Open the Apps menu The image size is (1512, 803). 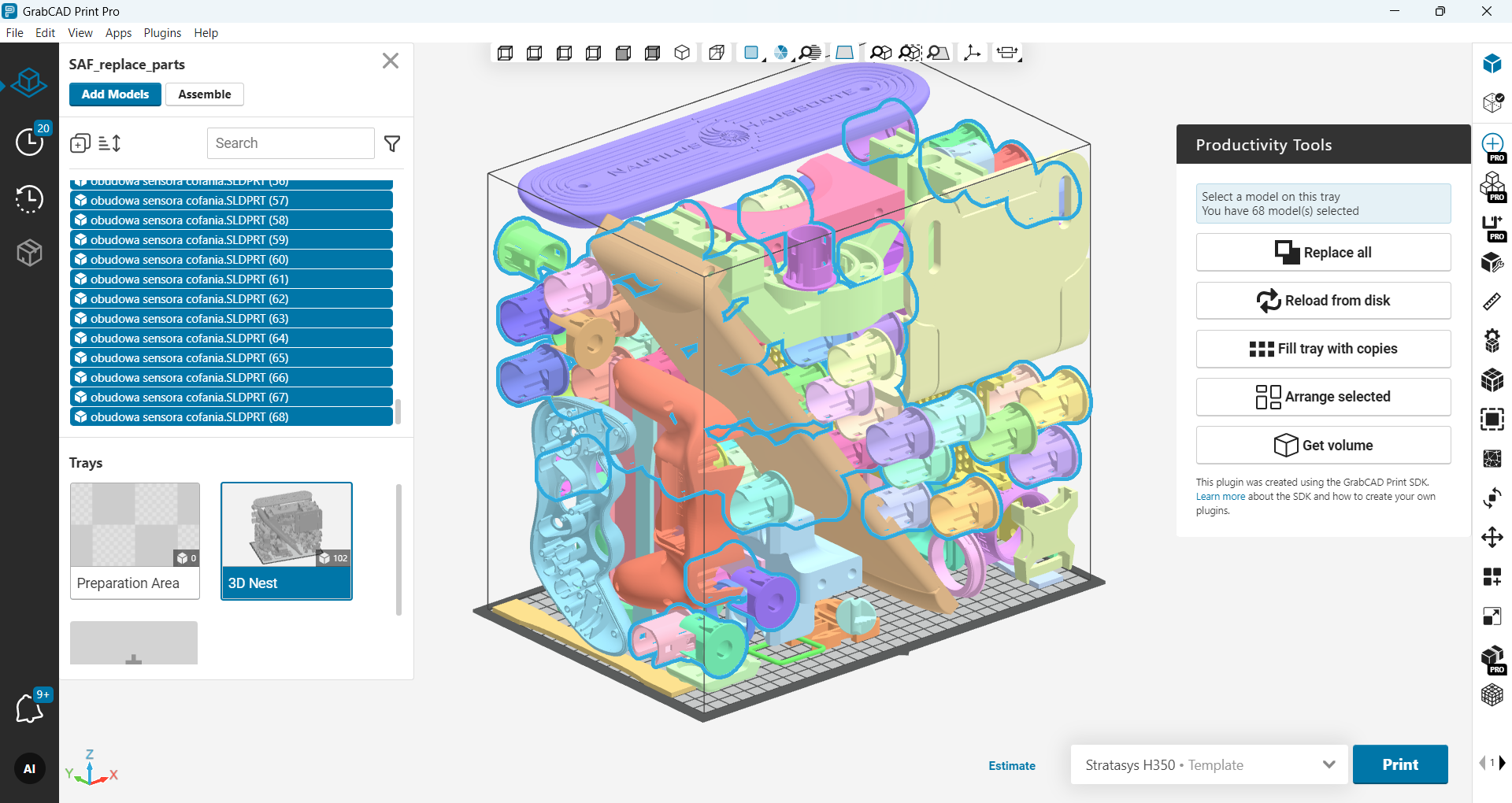[118, 33]
